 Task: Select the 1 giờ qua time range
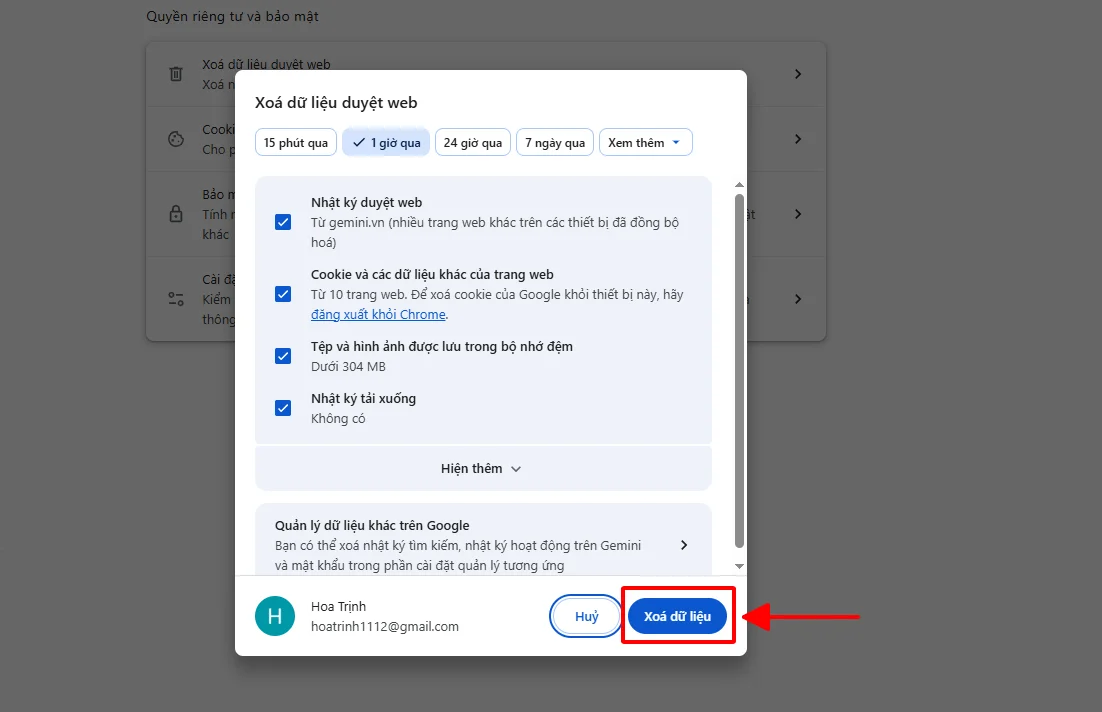[386, 142]
